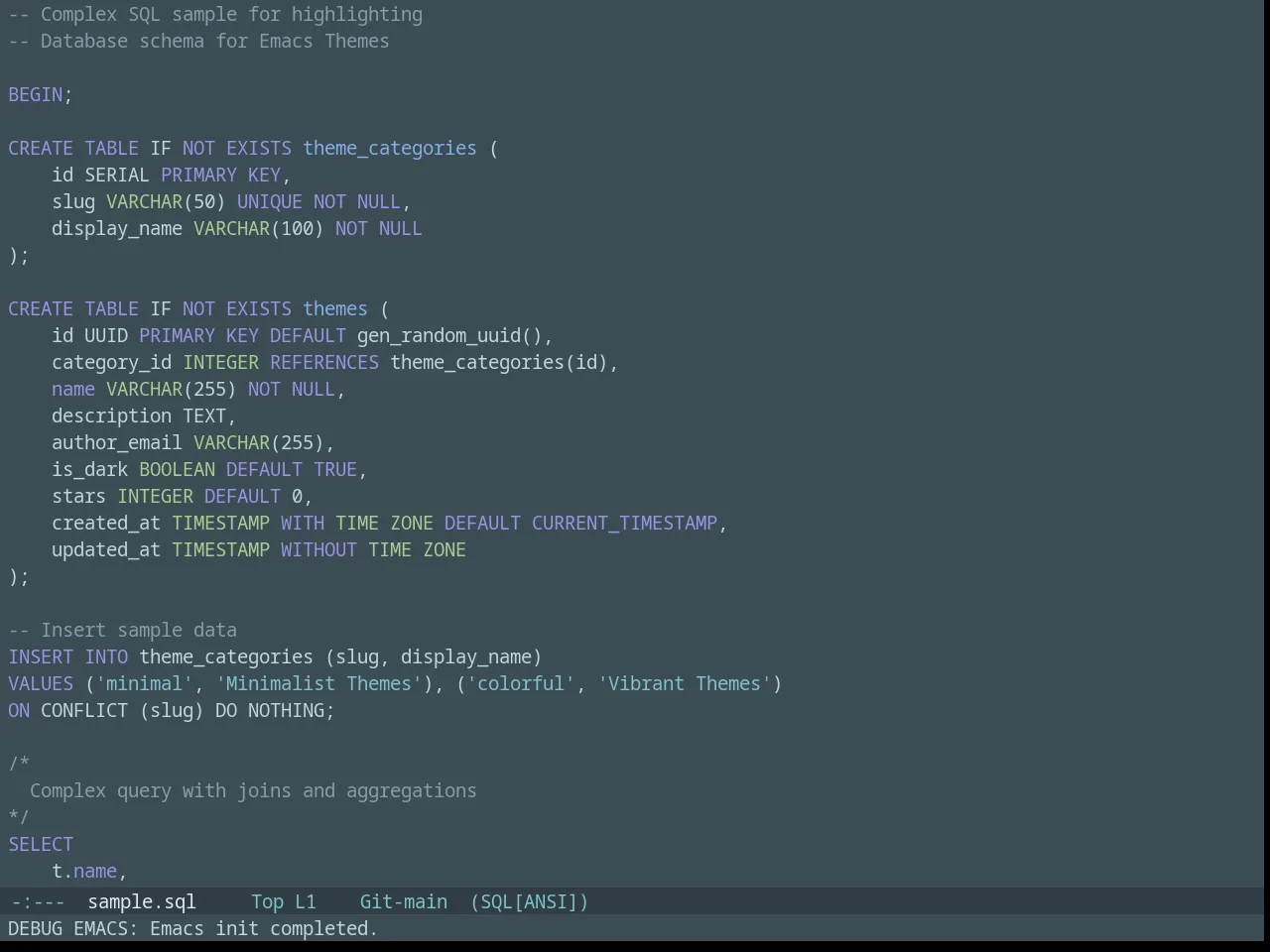The height and width of the screenshot is (952, 1270).
Task: Click the theme_categories table name in first CREATE TABLE
Action: click(x=390, y=148)
